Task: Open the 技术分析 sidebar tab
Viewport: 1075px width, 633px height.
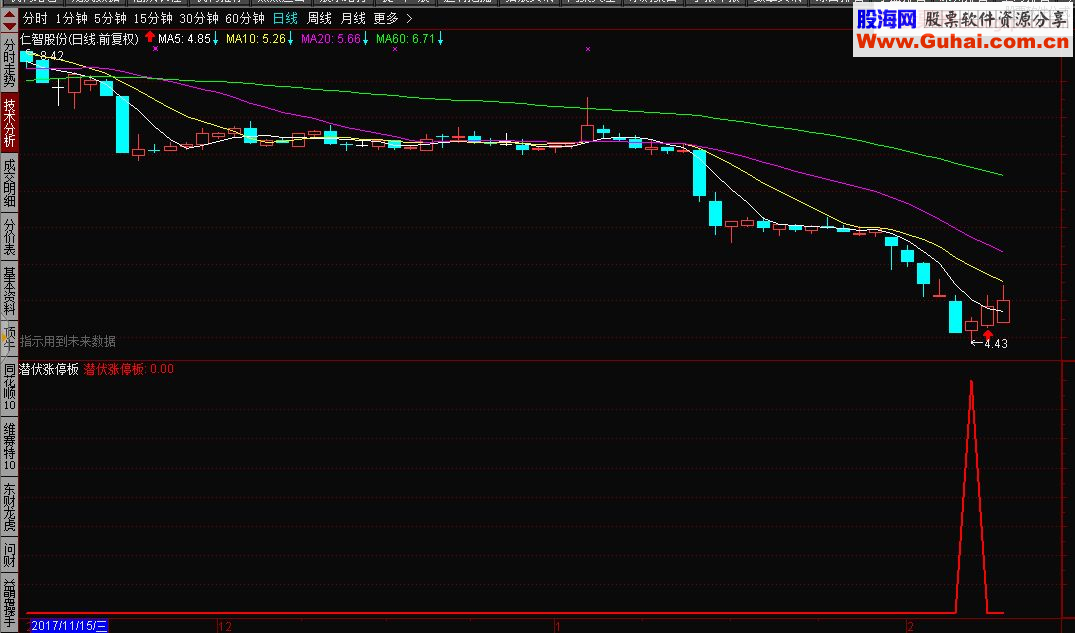Action: 9,123
